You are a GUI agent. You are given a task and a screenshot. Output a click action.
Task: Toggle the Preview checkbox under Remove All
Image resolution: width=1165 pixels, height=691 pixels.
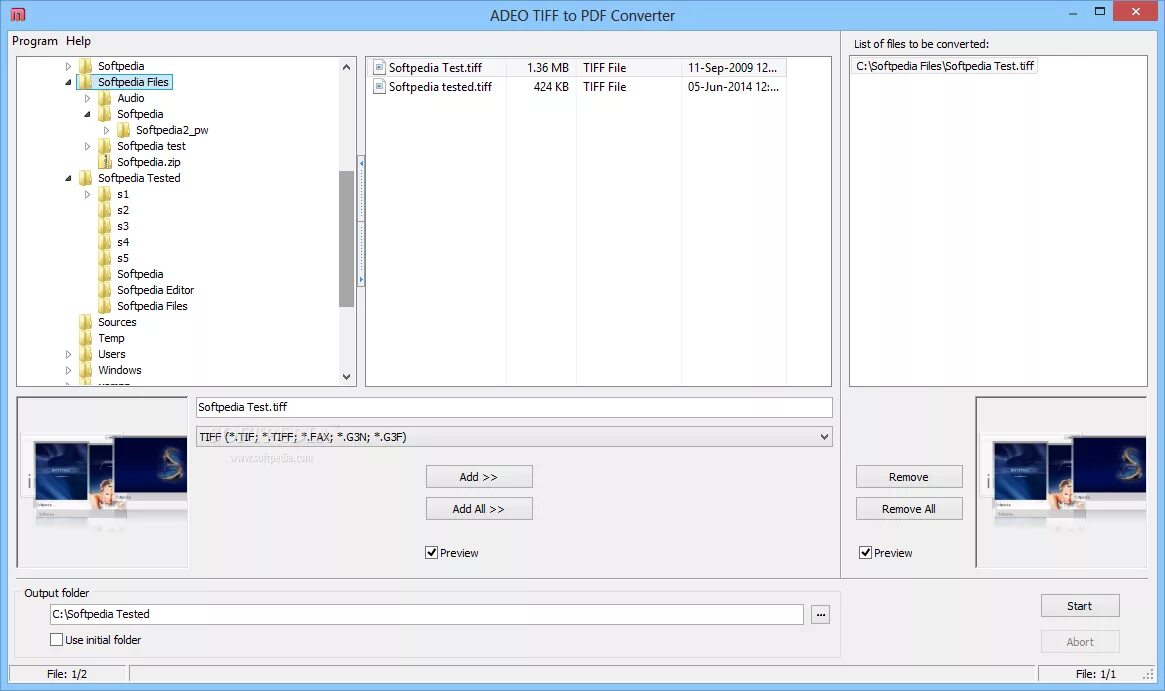865,553
